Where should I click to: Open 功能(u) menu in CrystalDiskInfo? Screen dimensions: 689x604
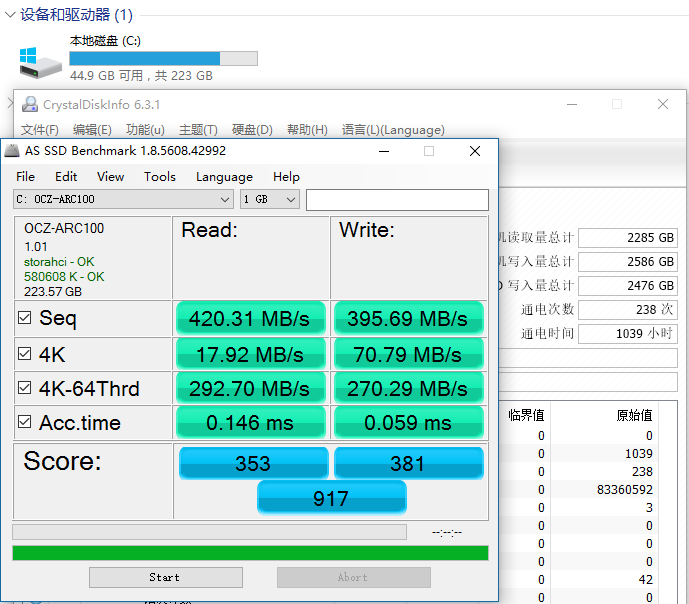(145, 130)
